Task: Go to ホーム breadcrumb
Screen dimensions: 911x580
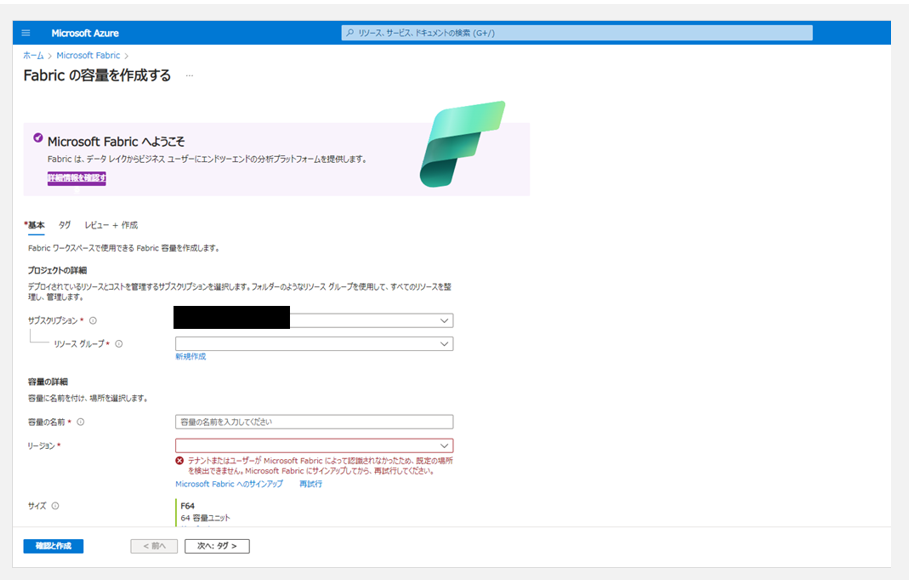Action: pyautogui.click(x=33, y=55)
